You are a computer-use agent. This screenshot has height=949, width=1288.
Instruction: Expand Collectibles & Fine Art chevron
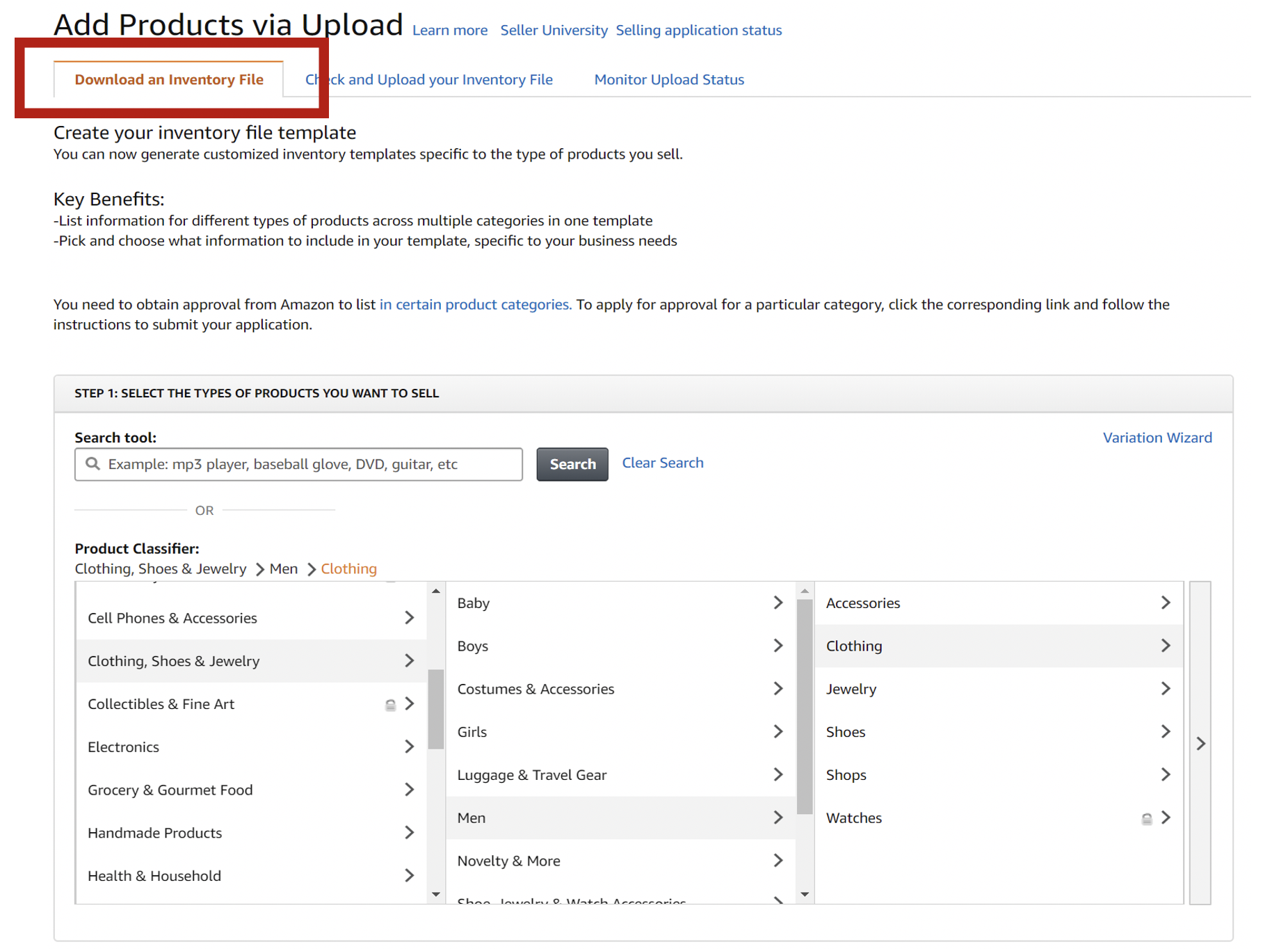[x=410, y=704]
